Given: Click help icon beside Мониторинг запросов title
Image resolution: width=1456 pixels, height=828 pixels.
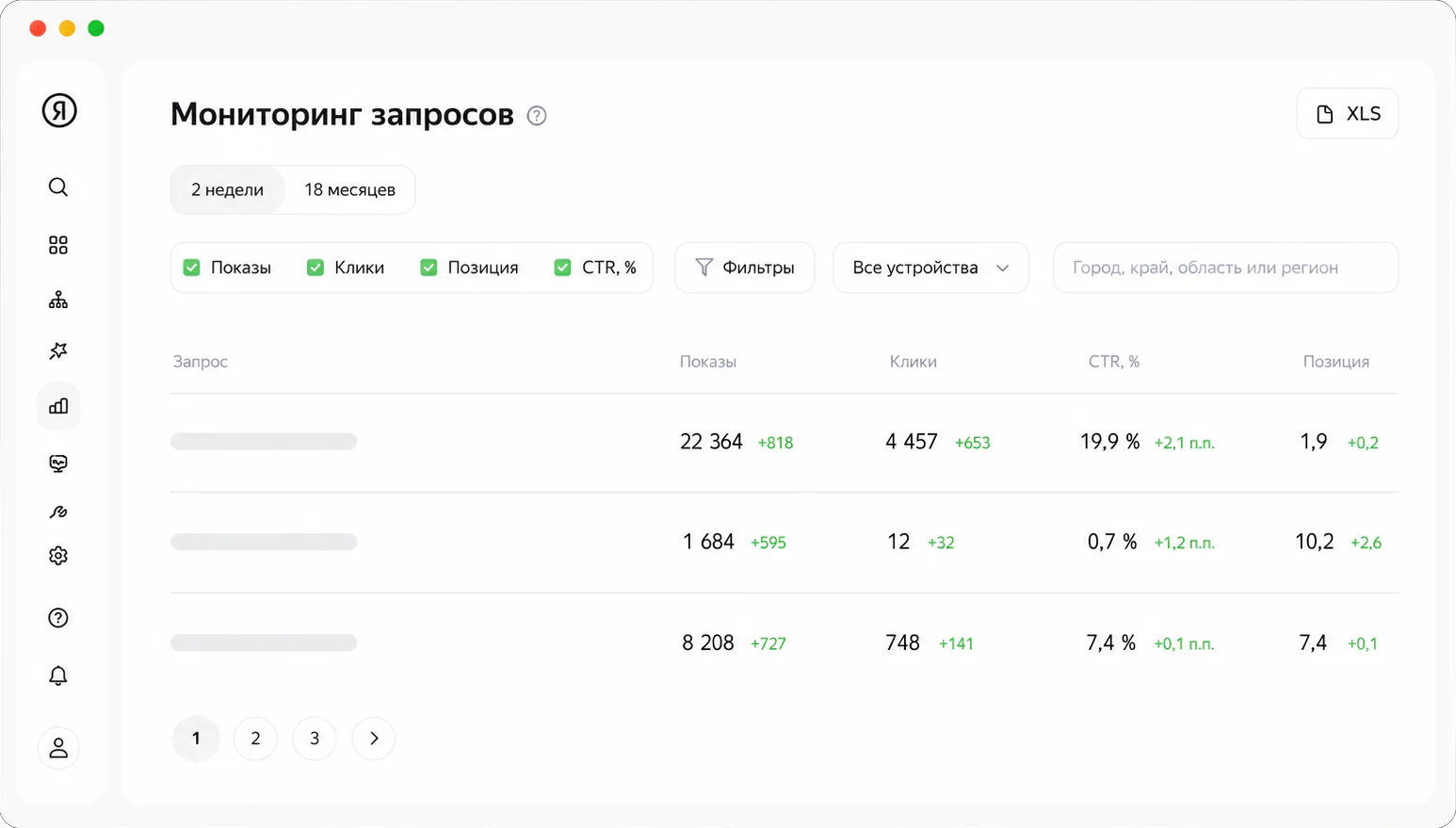Looking at the screenshot, I should [x=537, y=116].
